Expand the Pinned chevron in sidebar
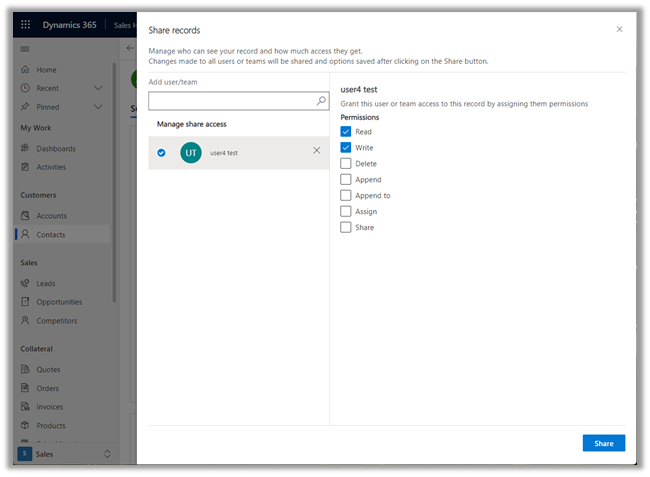The height and width of the screenshot is (477, 650). pyautogui.click(x=98, y=106)
